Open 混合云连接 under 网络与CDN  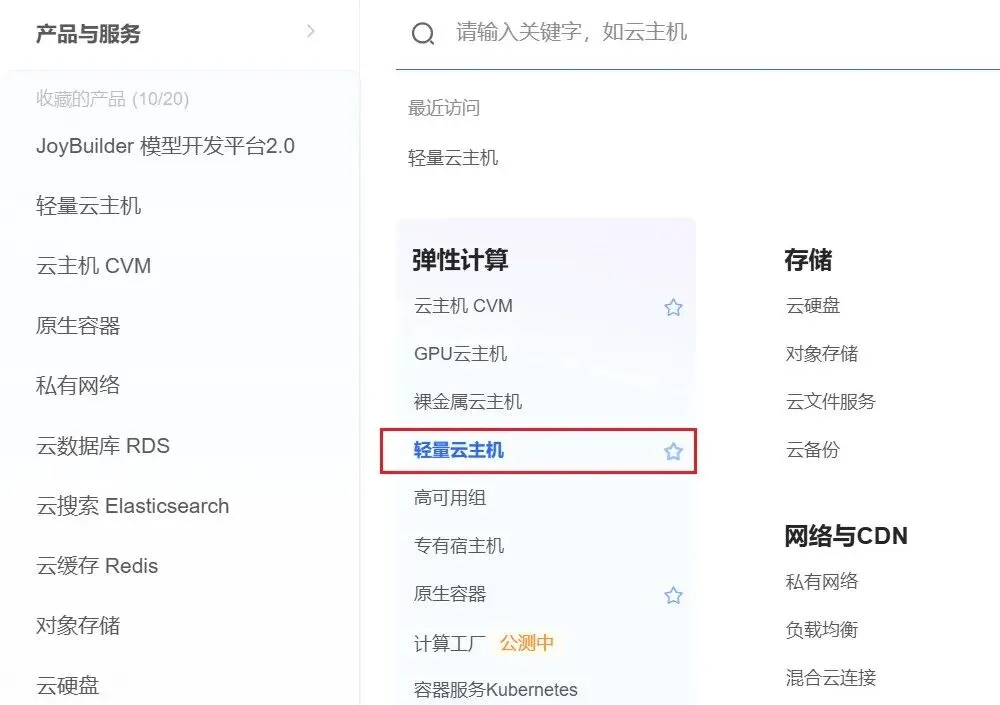point(830,678)
